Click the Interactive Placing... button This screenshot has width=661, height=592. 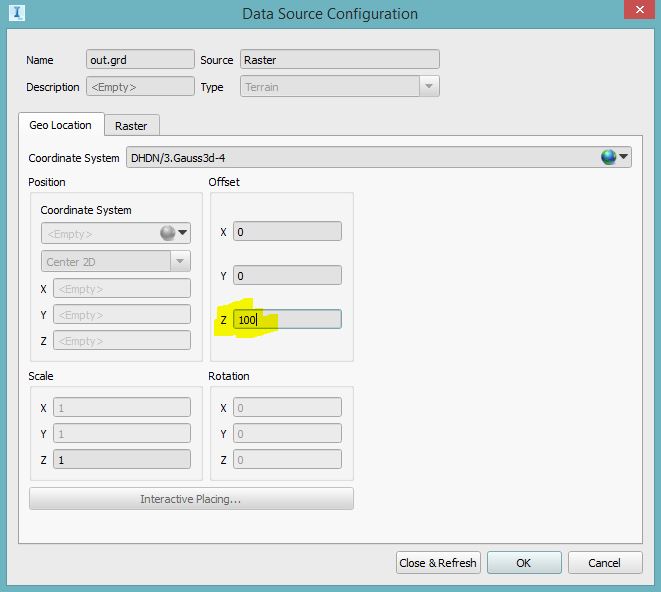click(191, 499)
